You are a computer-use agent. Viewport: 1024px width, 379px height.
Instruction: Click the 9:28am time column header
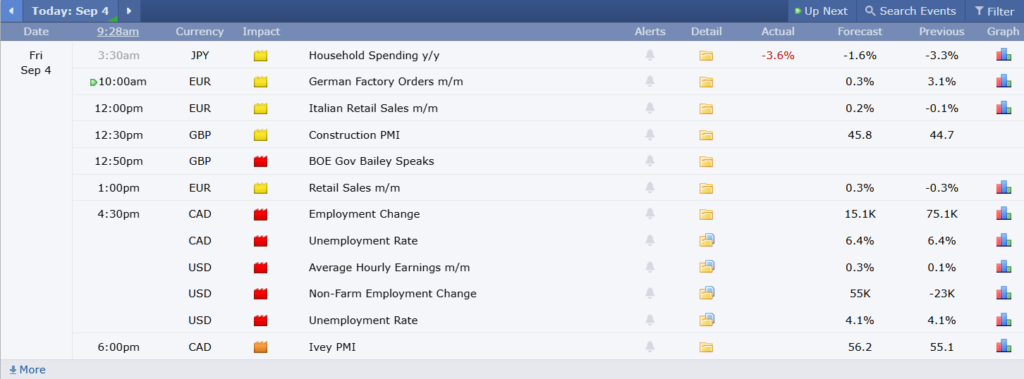pos(118,31)
